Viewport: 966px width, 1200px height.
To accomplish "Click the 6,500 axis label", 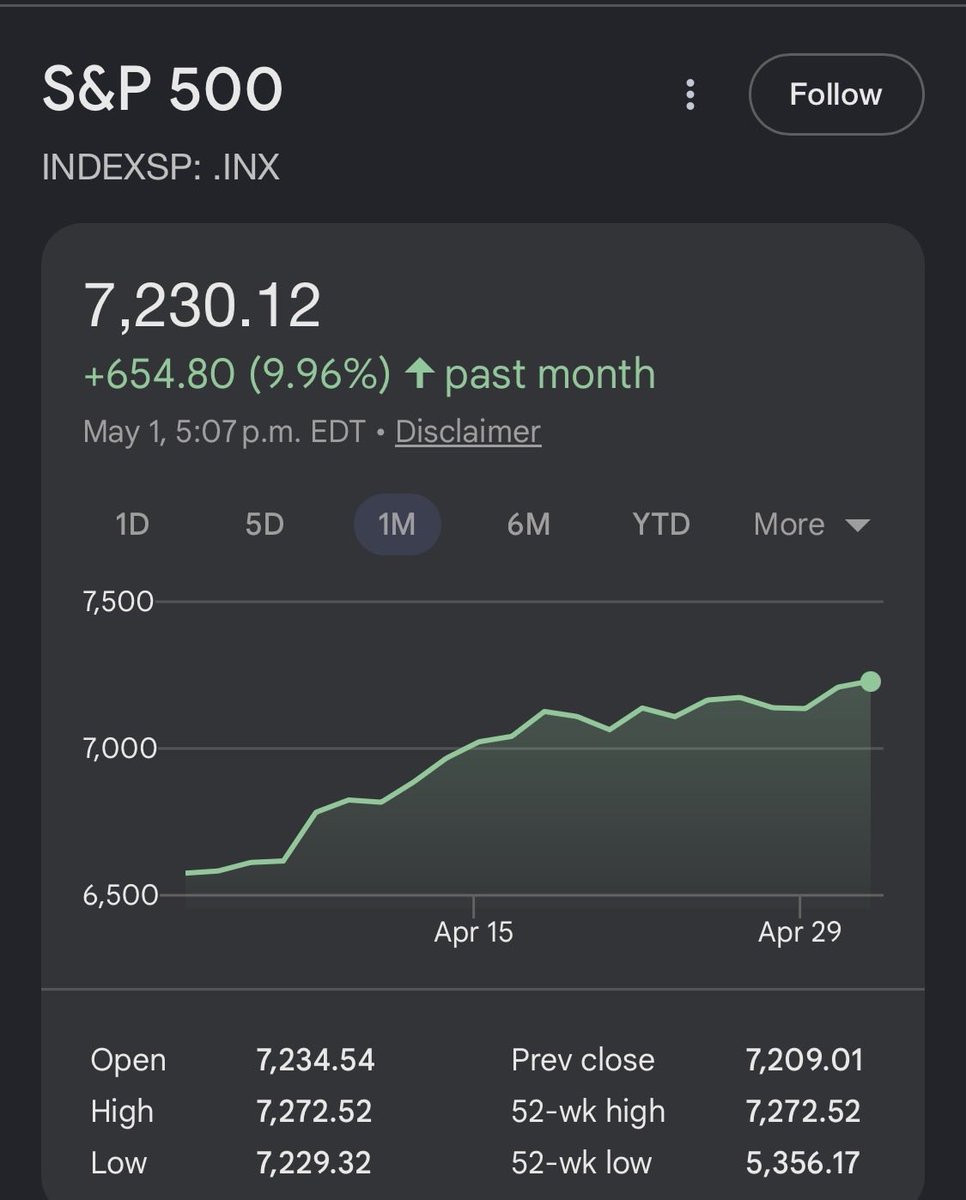I will click(x=122, y=895).
